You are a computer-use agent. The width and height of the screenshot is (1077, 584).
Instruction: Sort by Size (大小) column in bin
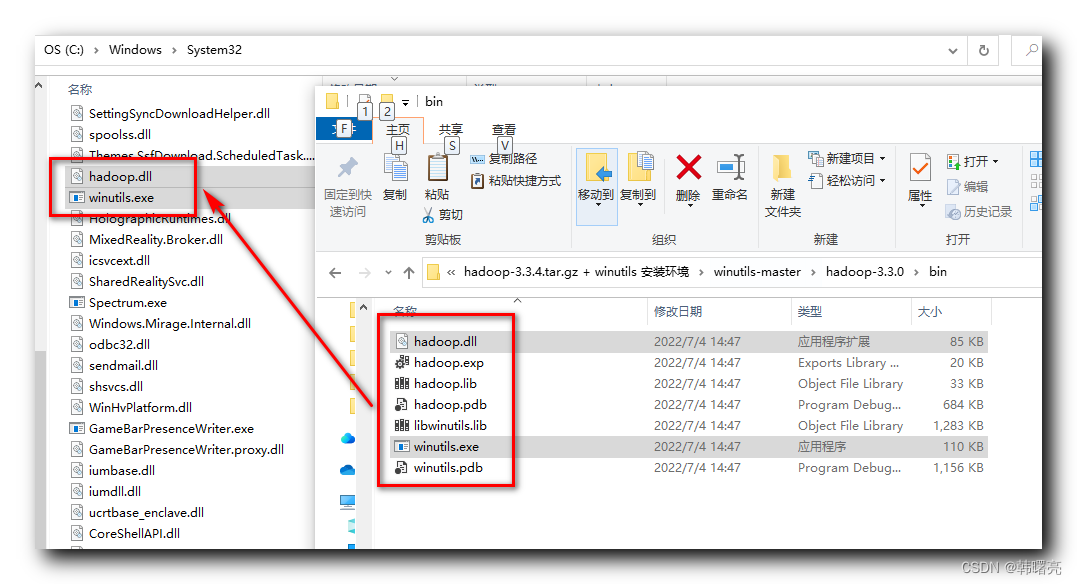coord(951,312)
